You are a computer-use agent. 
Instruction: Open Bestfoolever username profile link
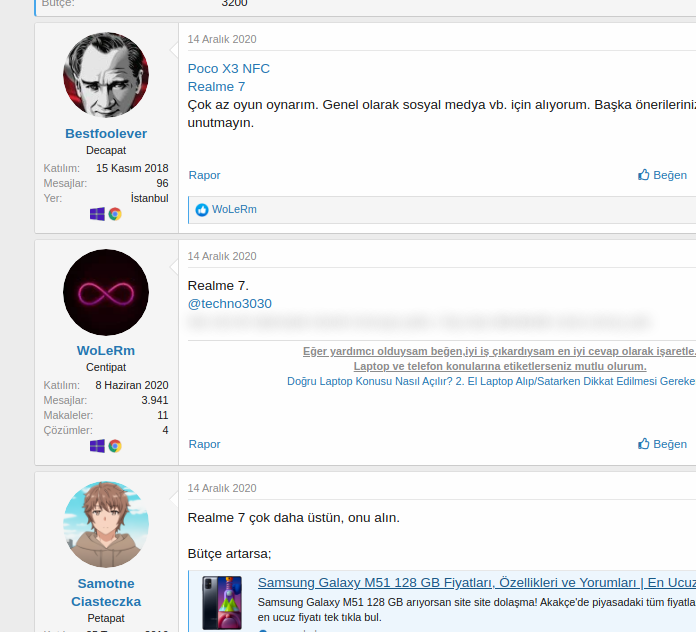(106, 134)
